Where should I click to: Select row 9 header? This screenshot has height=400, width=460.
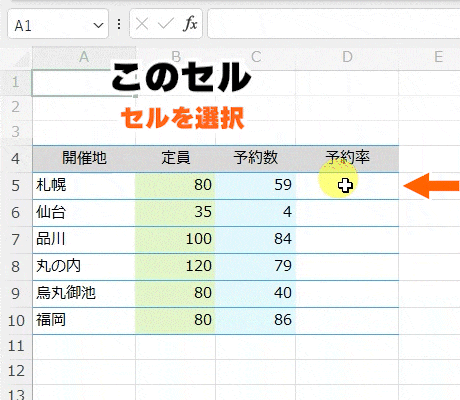click(16, 294)
